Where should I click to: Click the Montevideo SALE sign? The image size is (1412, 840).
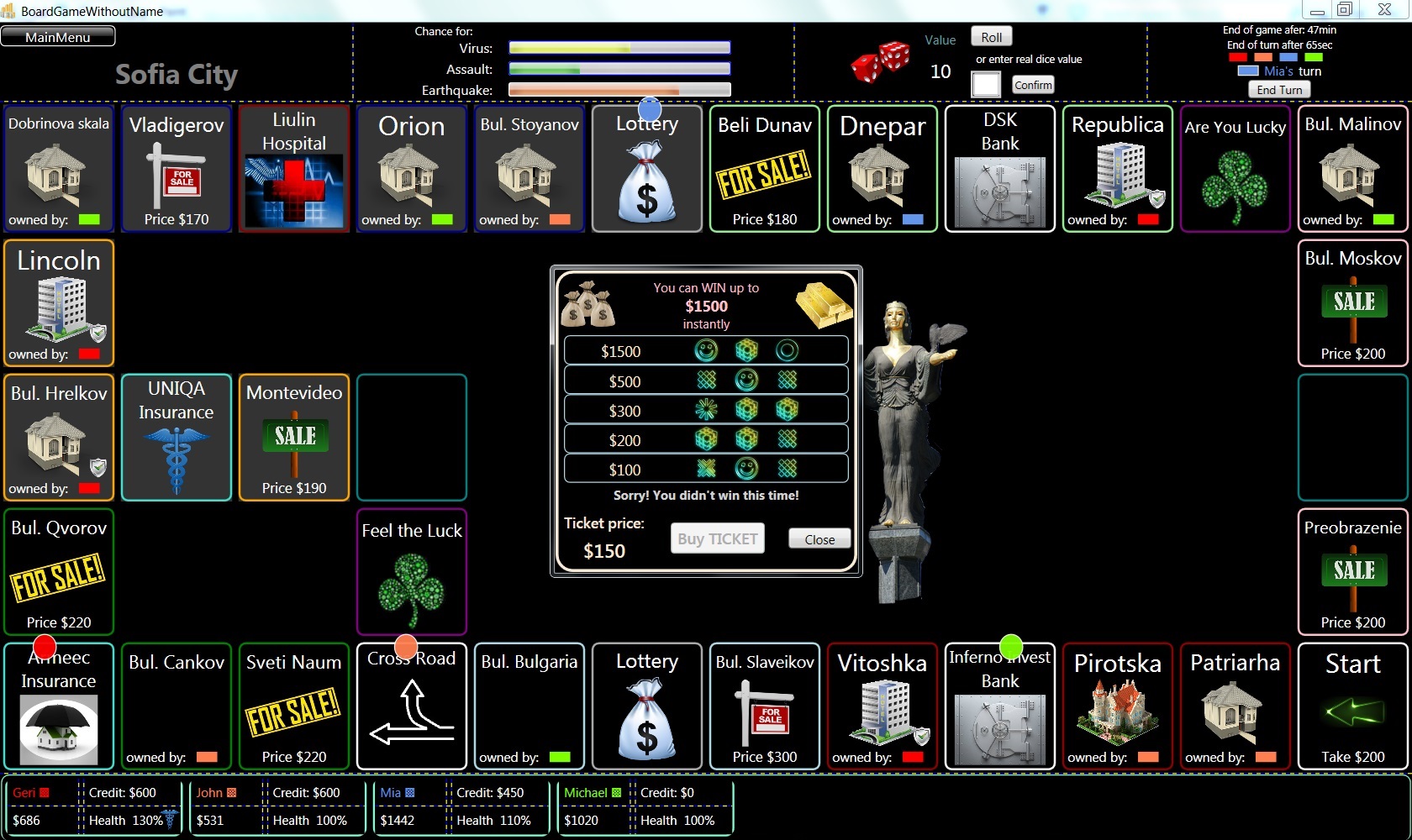294,444
